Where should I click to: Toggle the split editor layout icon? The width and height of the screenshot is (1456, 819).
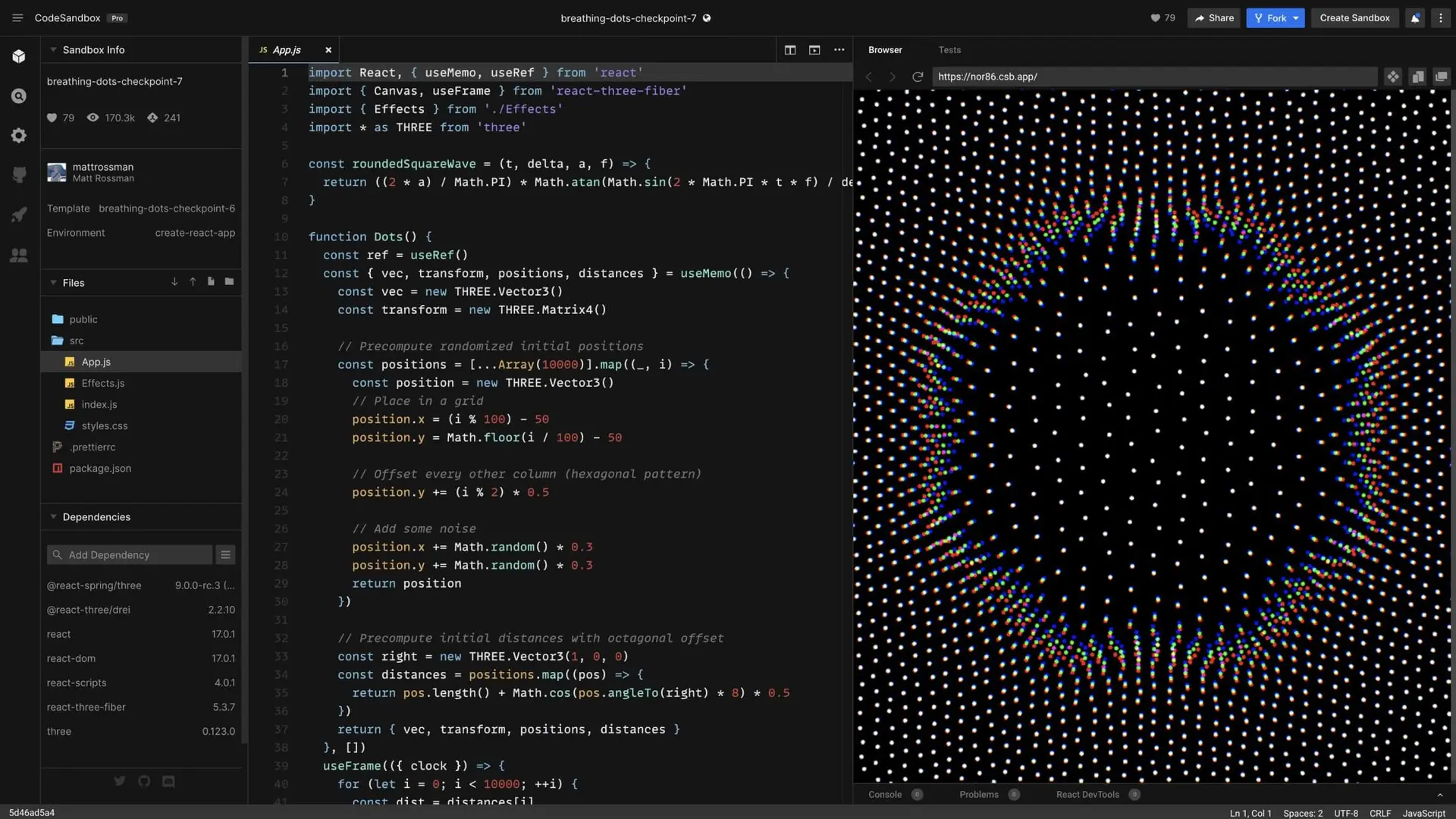pyautogui.click(x=790, y=50)
